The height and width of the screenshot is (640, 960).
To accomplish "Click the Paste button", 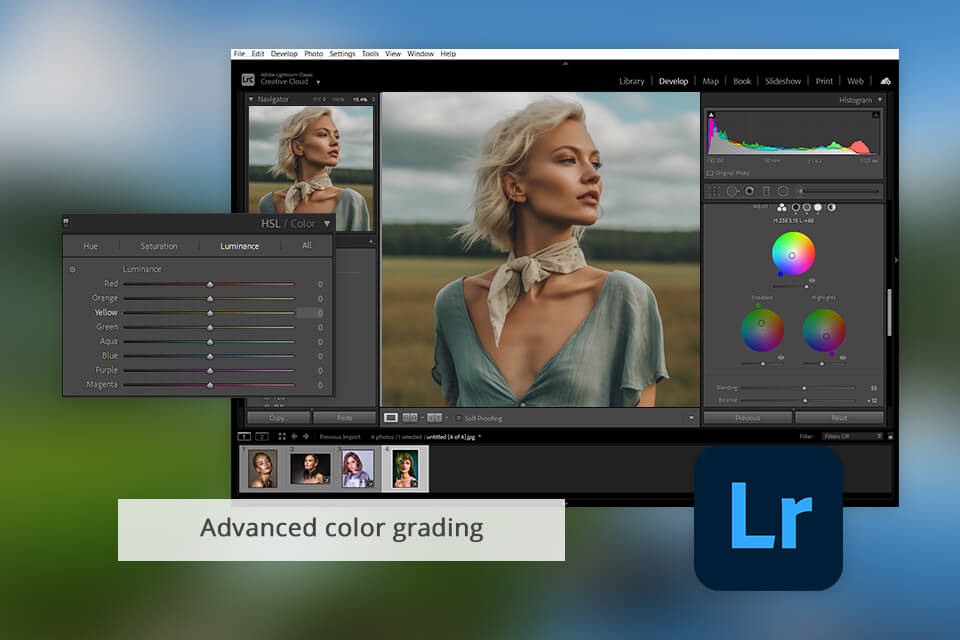I will point(345,418).
